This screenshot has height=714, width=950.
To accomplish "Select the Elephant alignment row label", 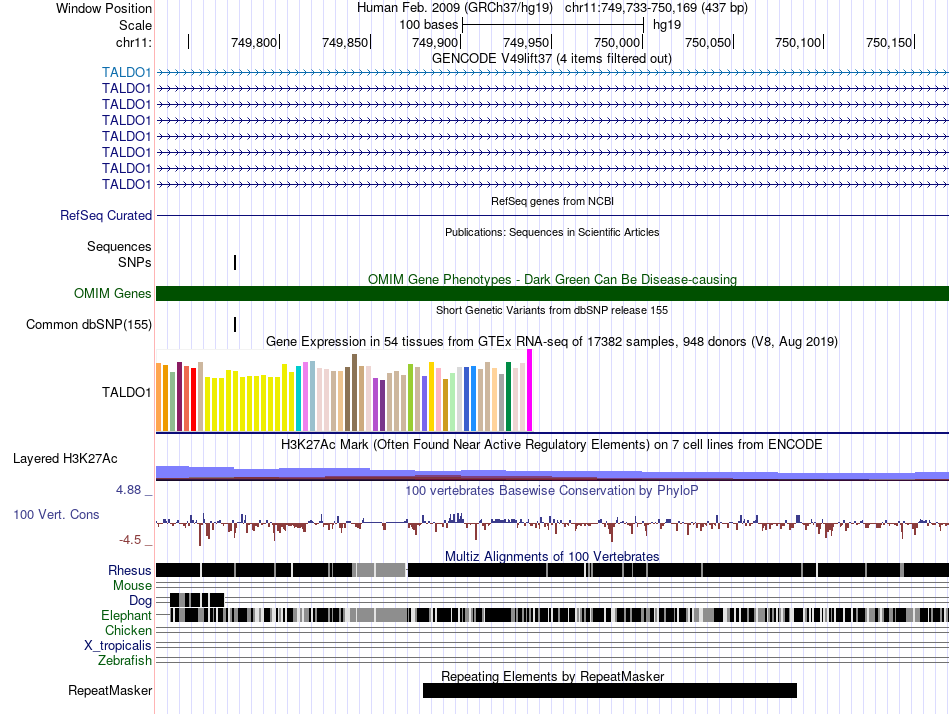I will 126,615.
